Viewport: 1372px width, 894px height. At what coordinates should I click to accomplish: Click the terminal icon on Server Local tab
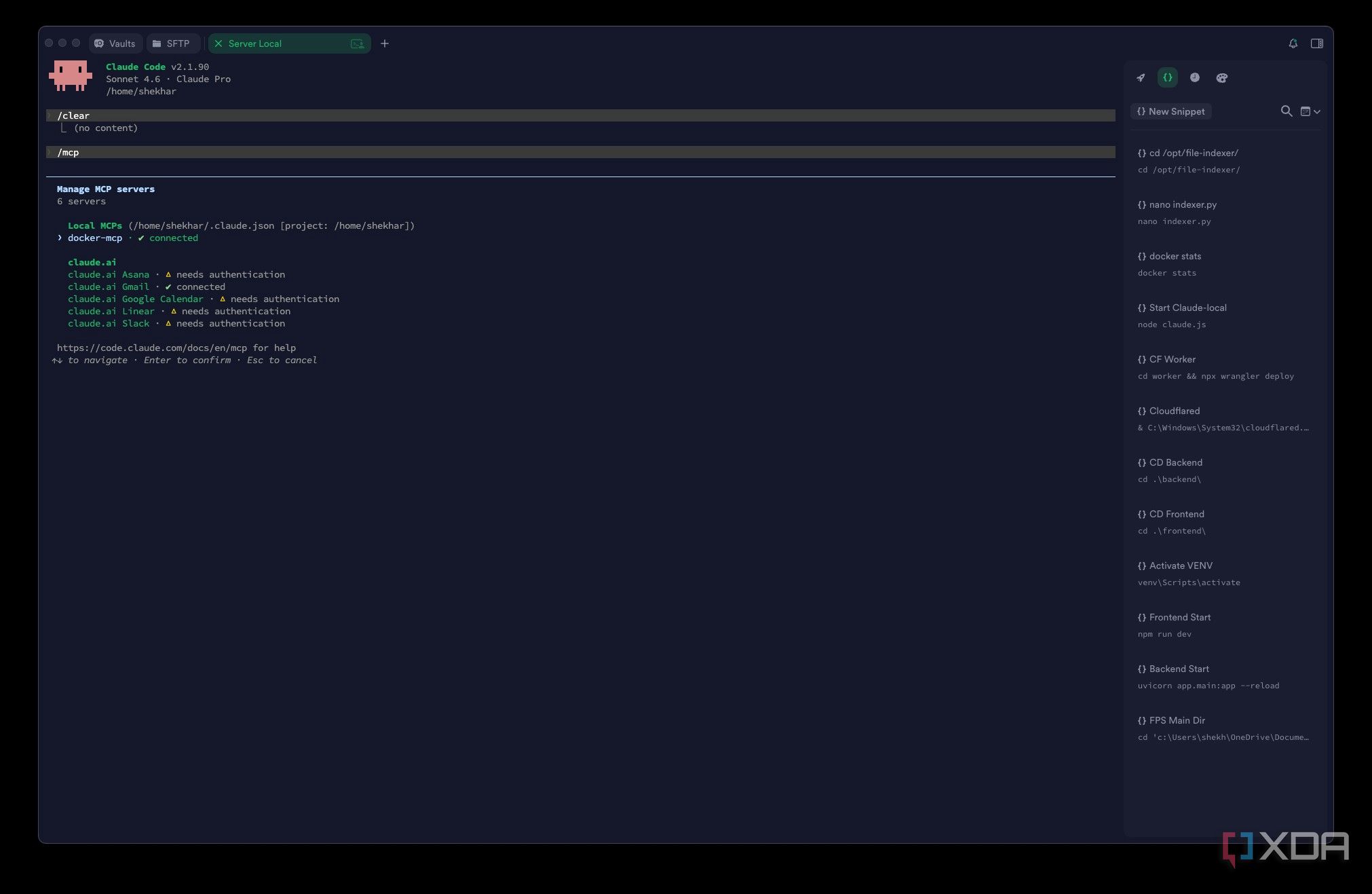(357, 43)
